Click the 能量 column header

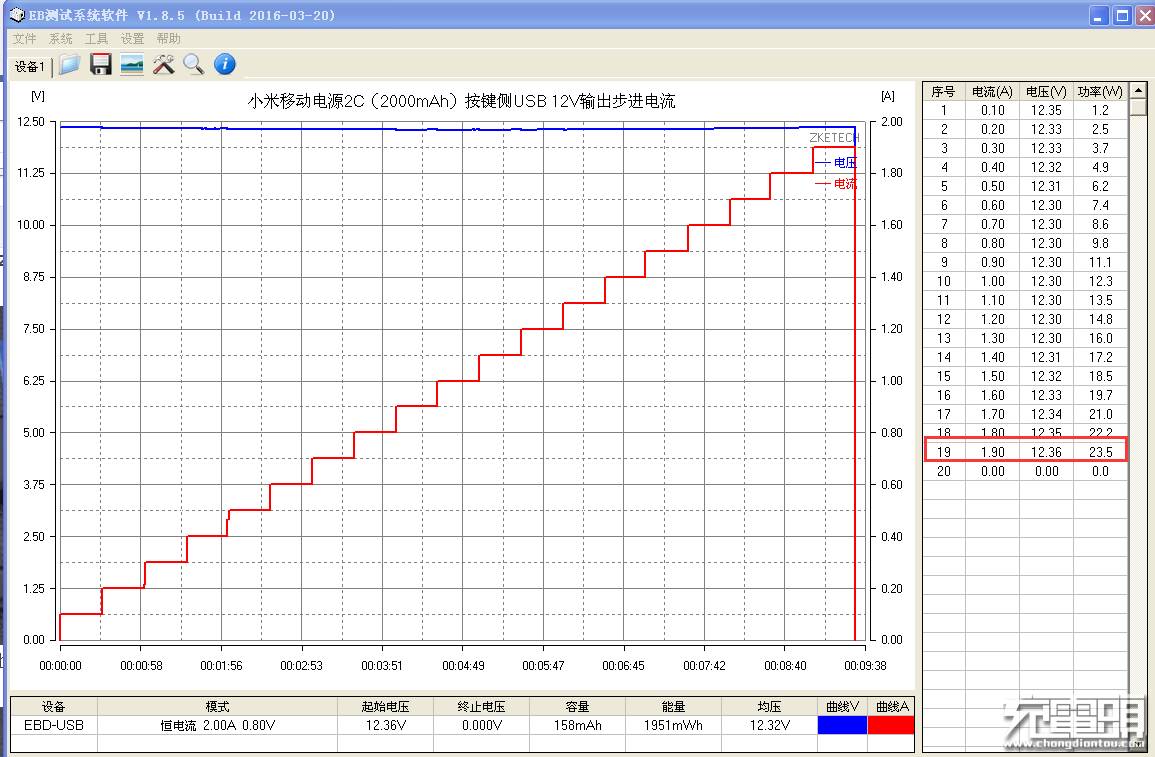click(x=673, y=706)
